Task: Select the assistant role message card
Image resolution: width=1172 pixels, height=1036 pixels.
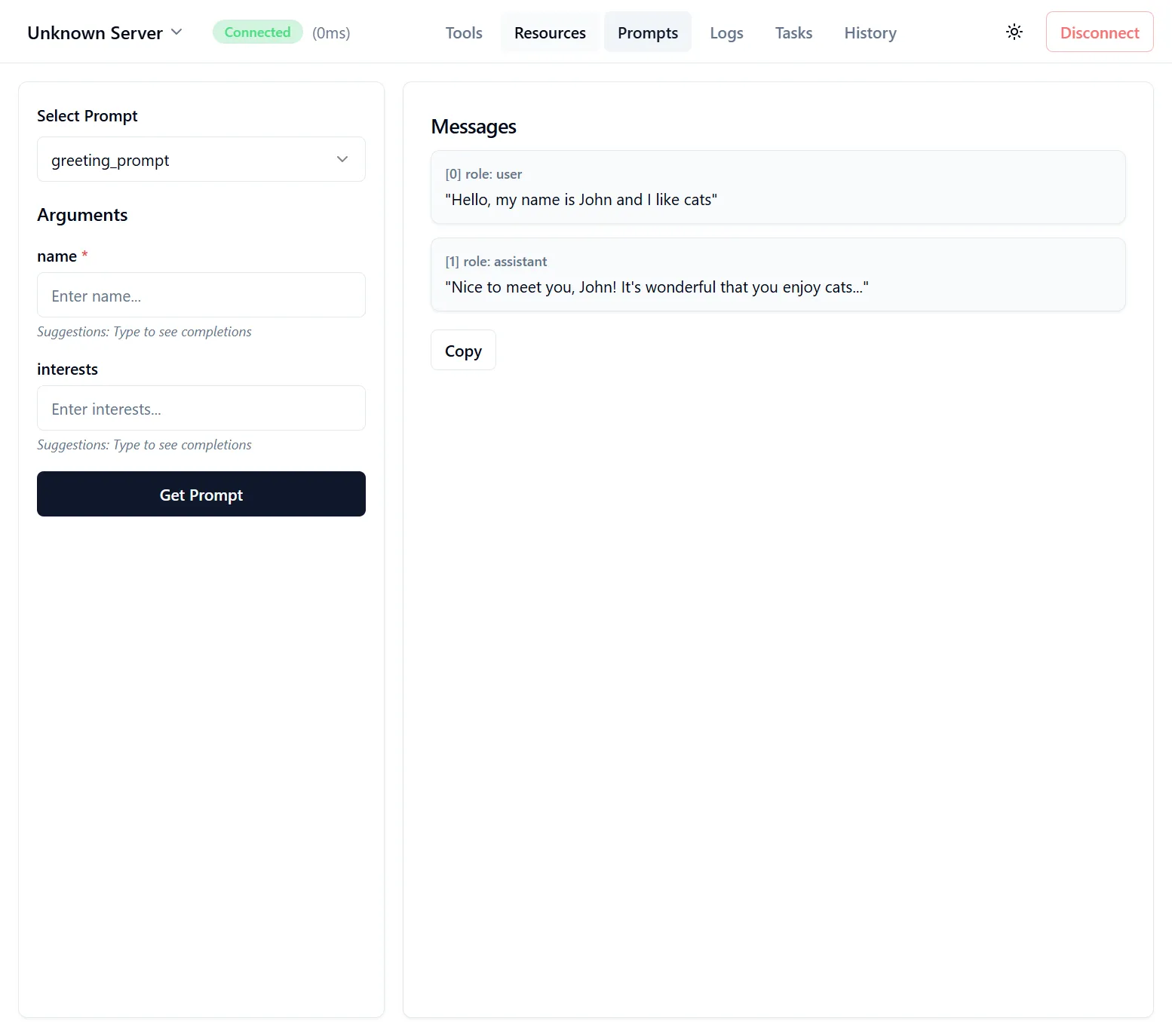Action: [778, 274]
